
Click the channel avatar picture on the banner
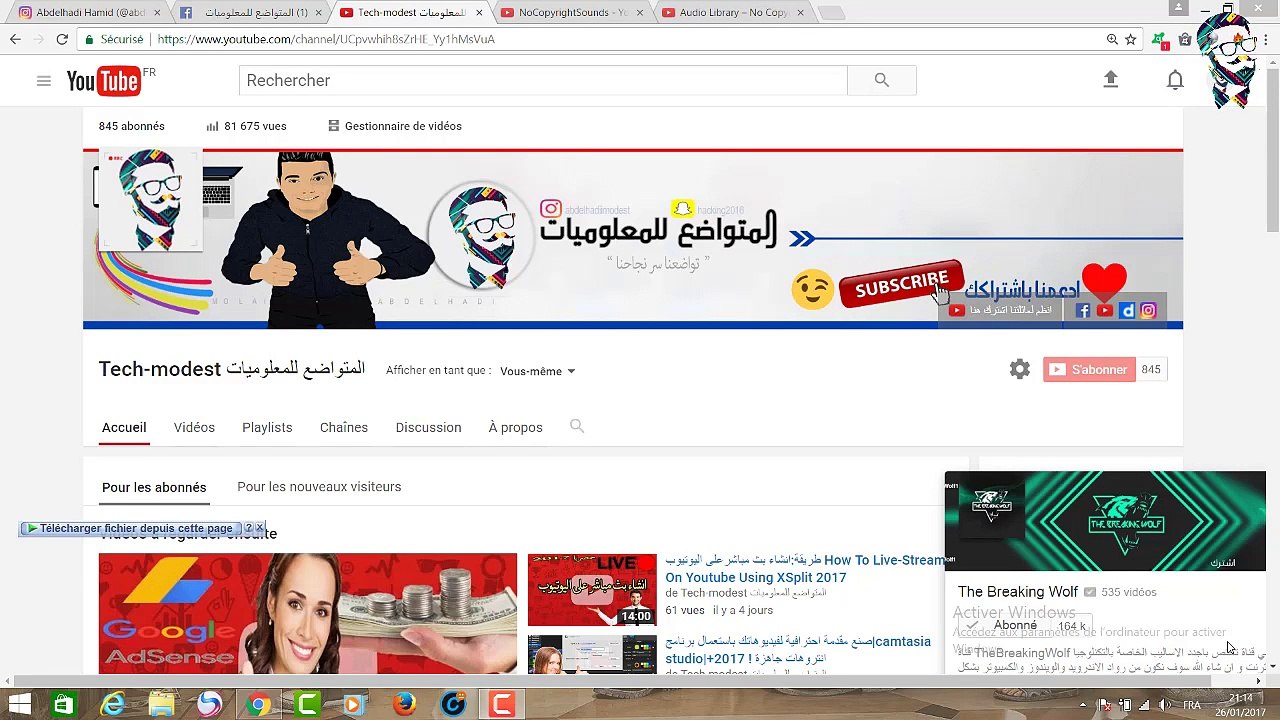click(151, 198)
